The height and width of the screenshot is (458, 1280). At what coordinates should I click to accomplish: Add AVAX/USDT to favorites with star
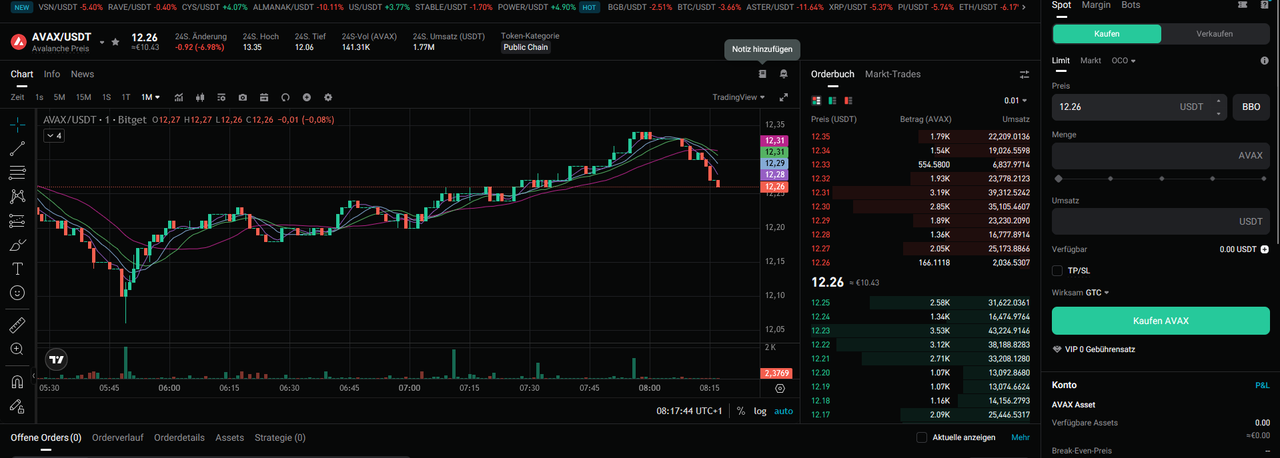tap(116, 43)
